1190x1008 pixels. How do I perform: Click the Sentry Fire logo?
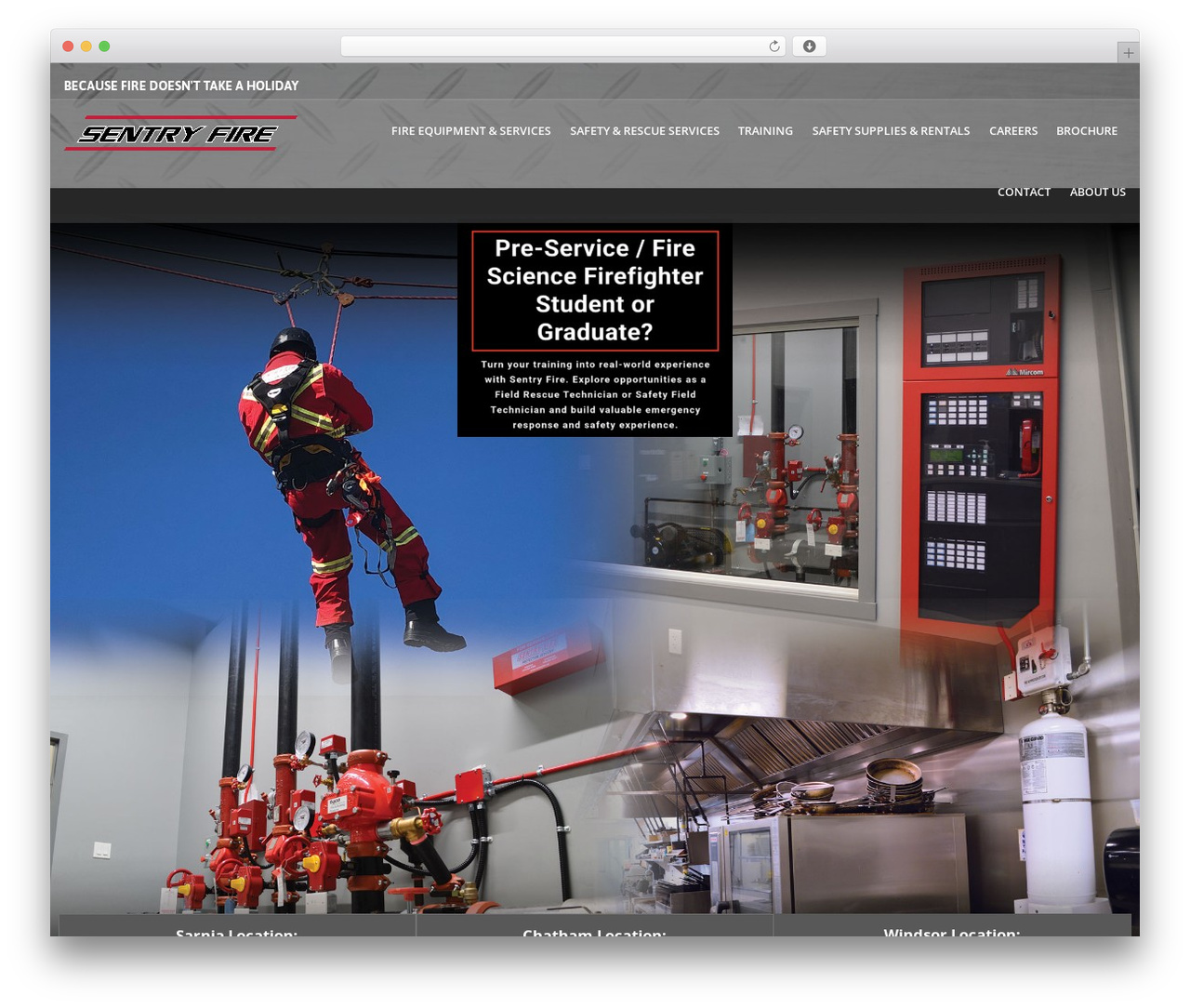pos(180,133)
